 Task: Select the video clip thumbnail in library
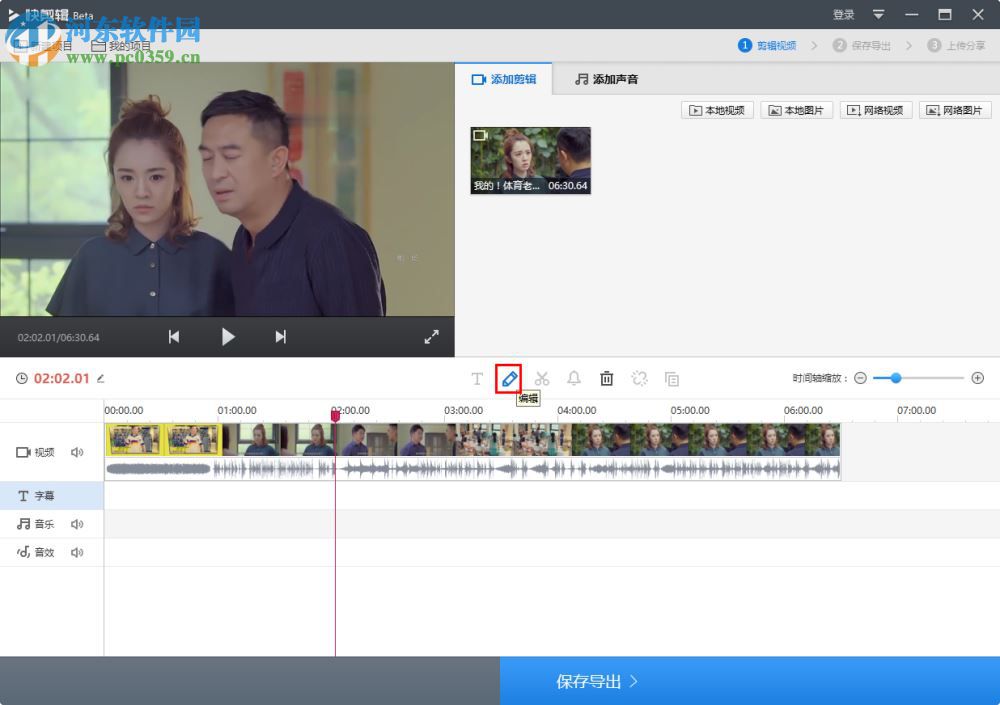click(x=530, y=160)
